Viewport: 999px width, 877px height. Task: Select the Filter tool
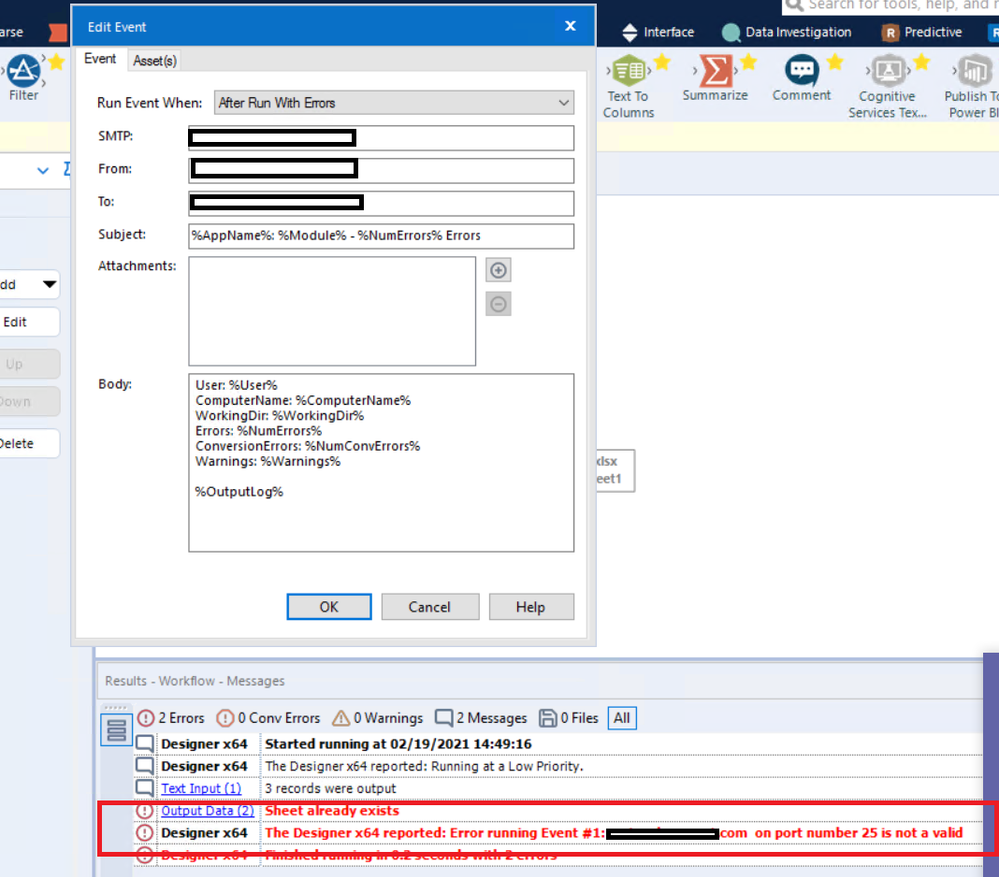click(24, 72)
